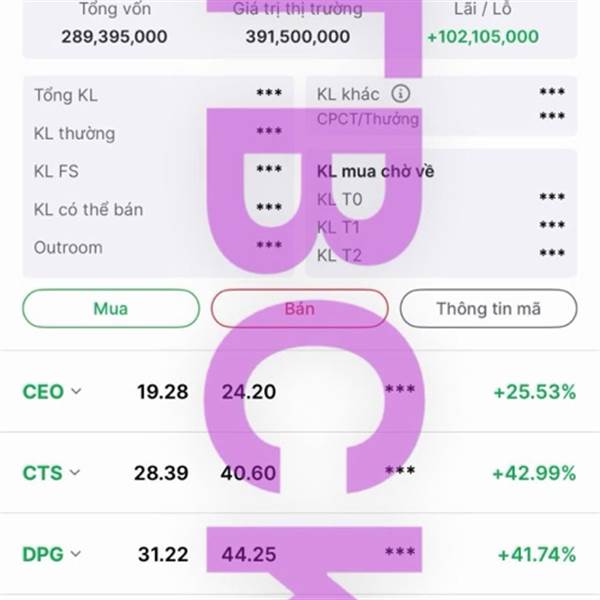Image resolution: width=600 pixels, height=600 pixels.
Task: Click CEO gain percentage +25.53%
Action: pyautogui.click(x=535, y=392)
